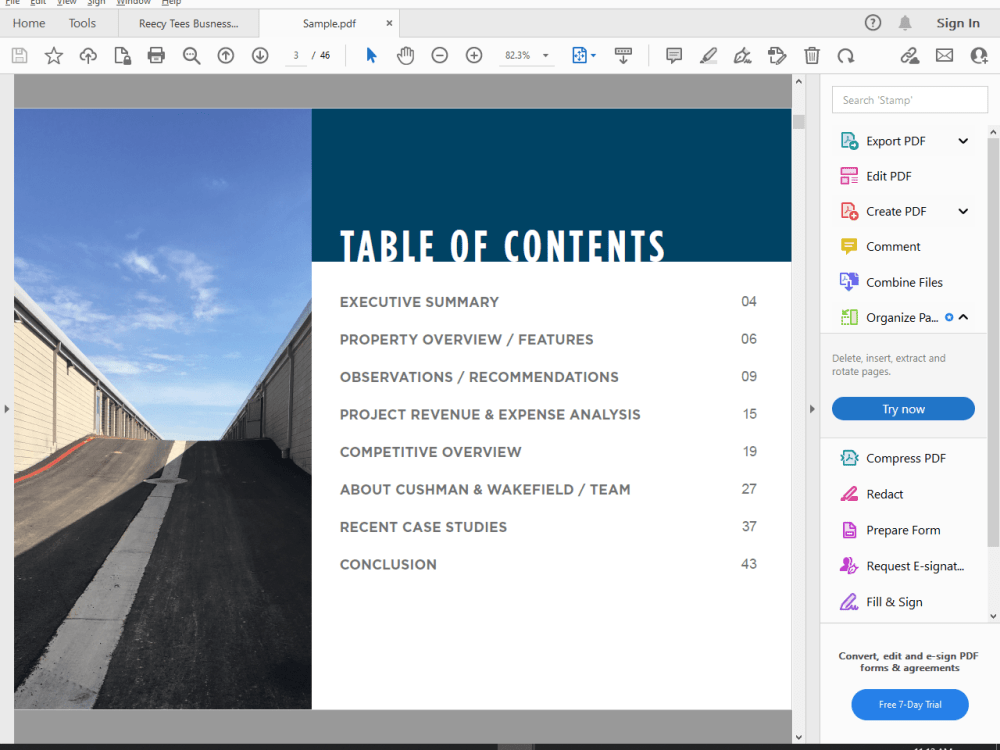1000x750 pixels.
Task: Click the share with others icon
Action: pyautogui.click(x=979, y=55)
